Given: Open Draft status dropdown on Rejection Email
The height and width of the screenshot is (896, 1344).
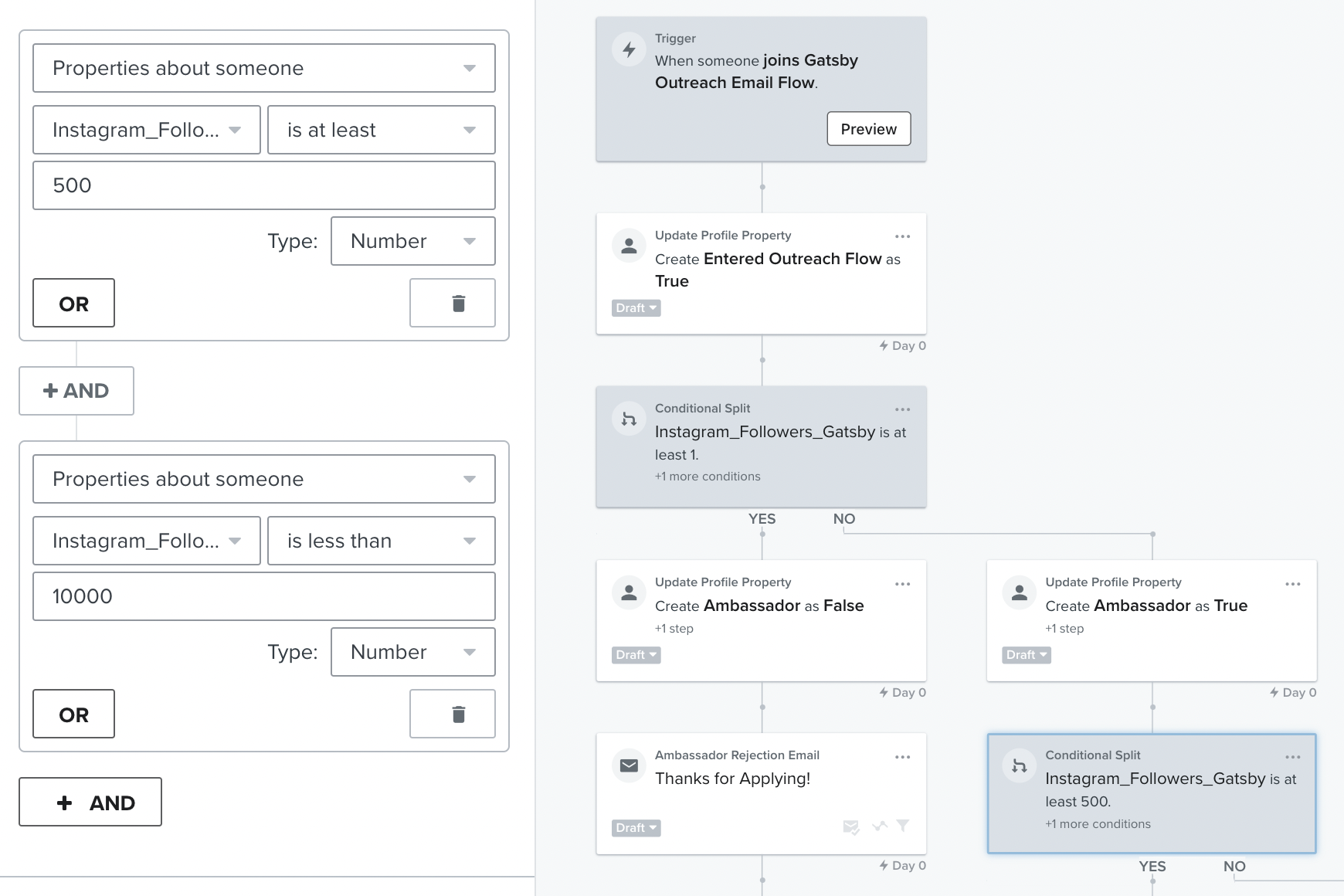Looking at the screenshot, I should coord(636,828).
